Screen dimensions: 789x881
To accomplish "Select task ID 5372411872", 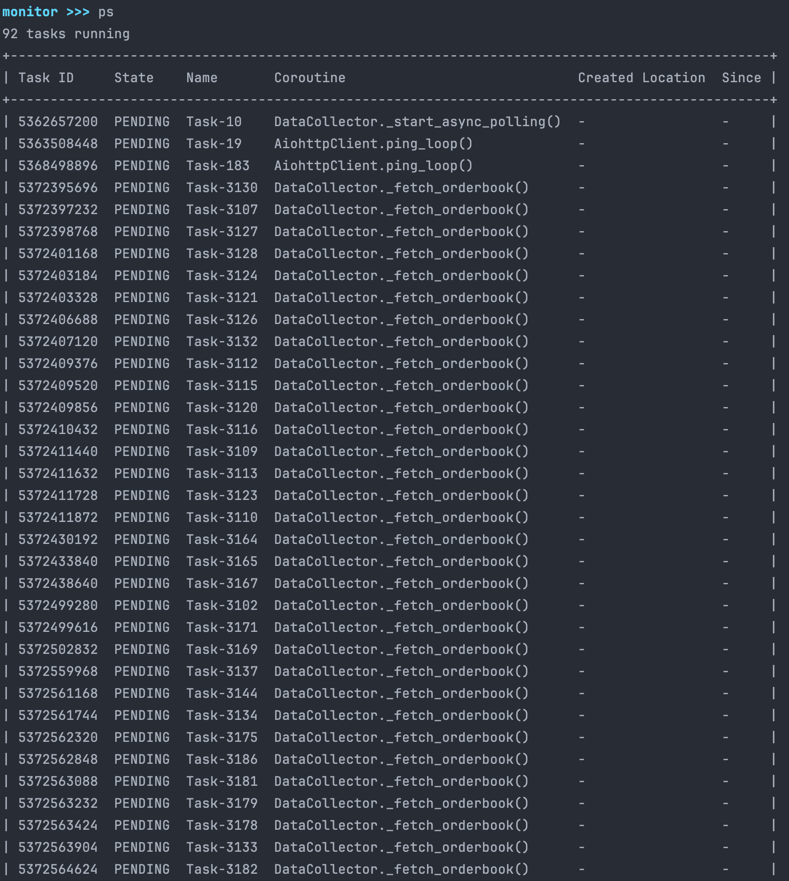I will pyautogui.click(x=58, y=517).
